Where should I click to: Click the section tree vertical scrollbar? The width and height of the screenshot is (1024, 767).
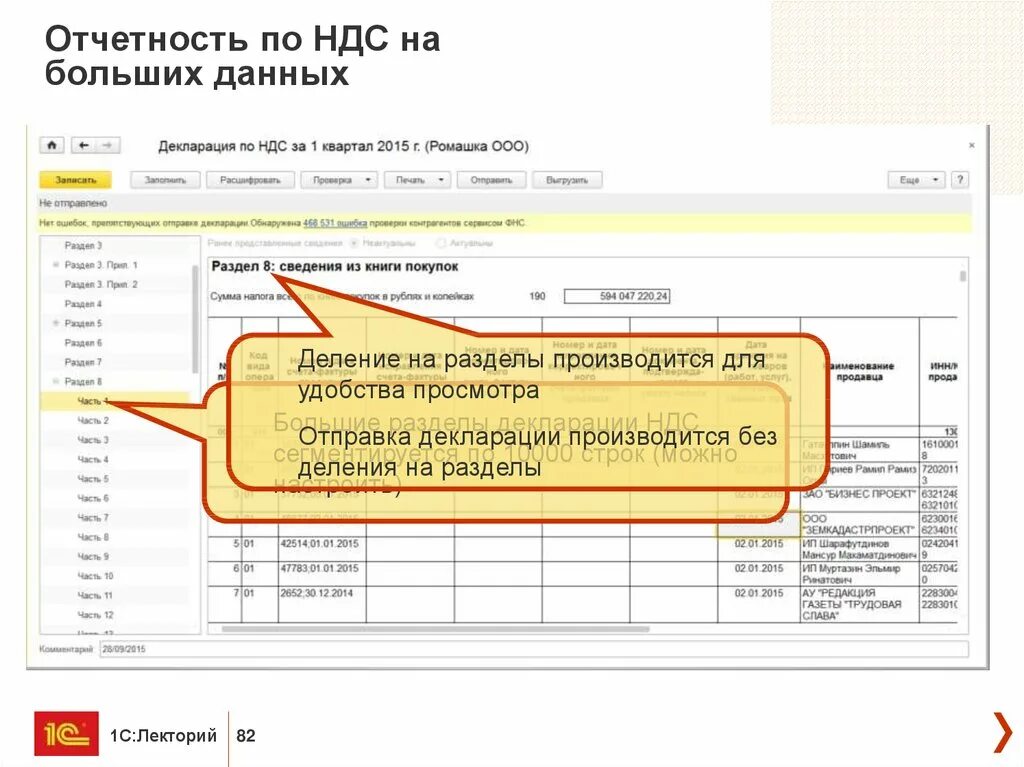(195, 319)
